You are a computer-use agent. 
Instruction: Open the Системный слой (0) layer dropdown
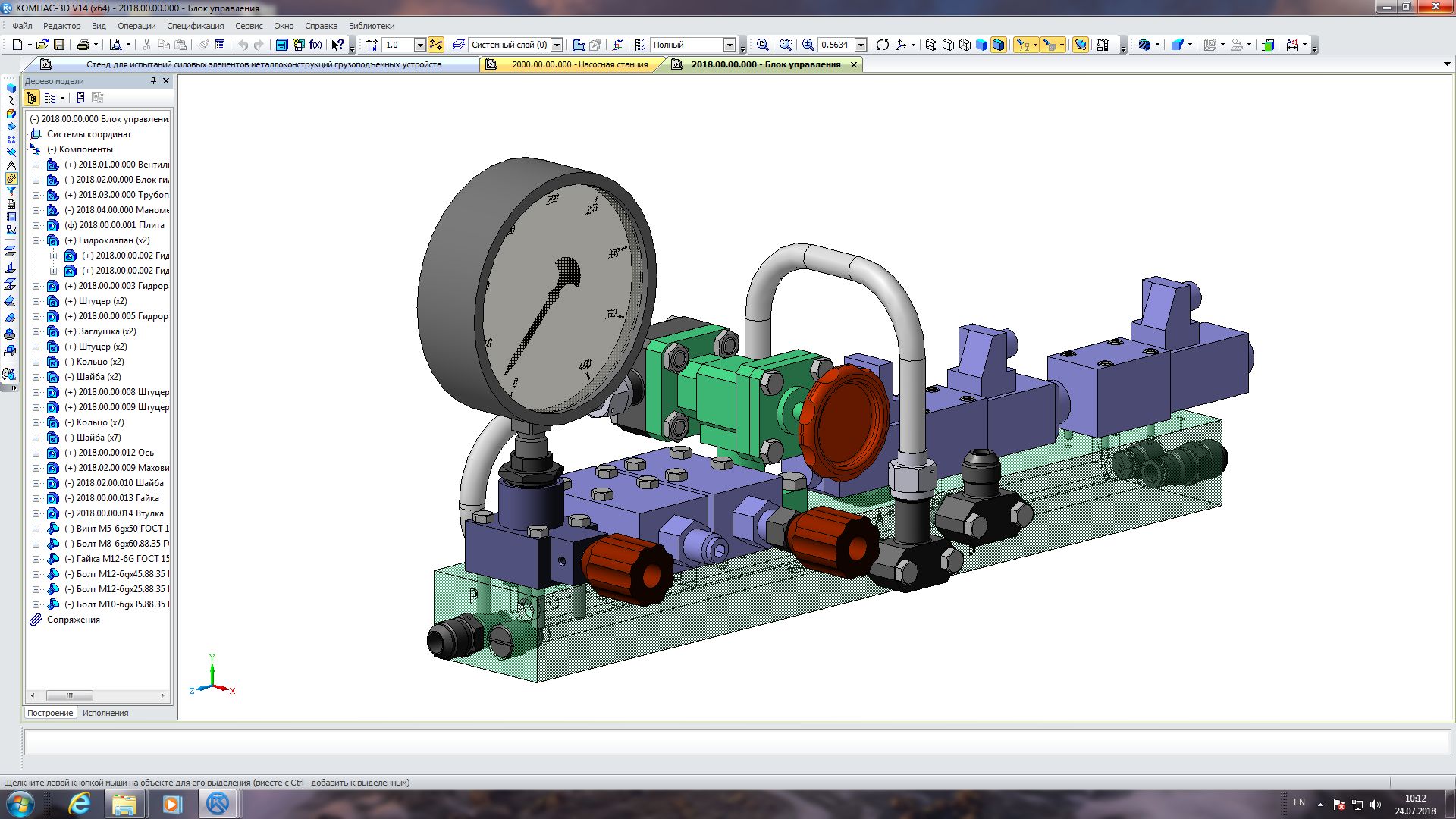[x=557, y=45]
